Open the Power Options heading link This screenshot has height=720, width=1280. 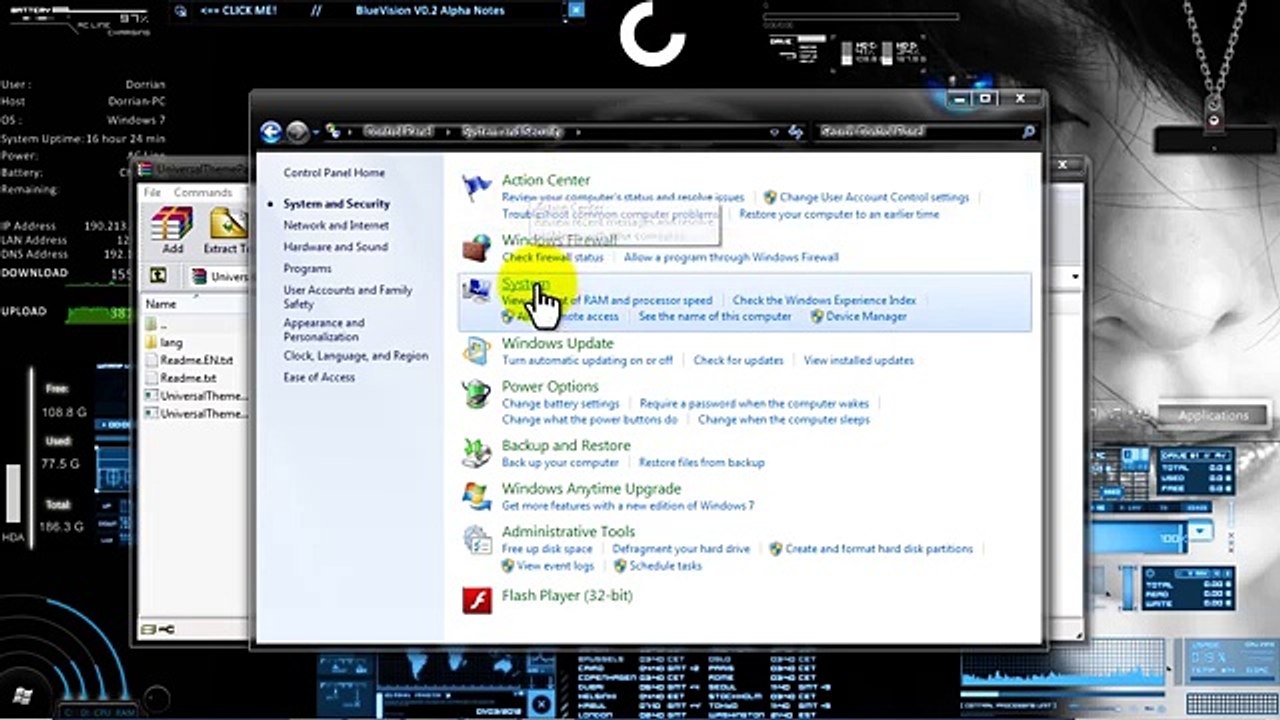(x=550, y=386)
